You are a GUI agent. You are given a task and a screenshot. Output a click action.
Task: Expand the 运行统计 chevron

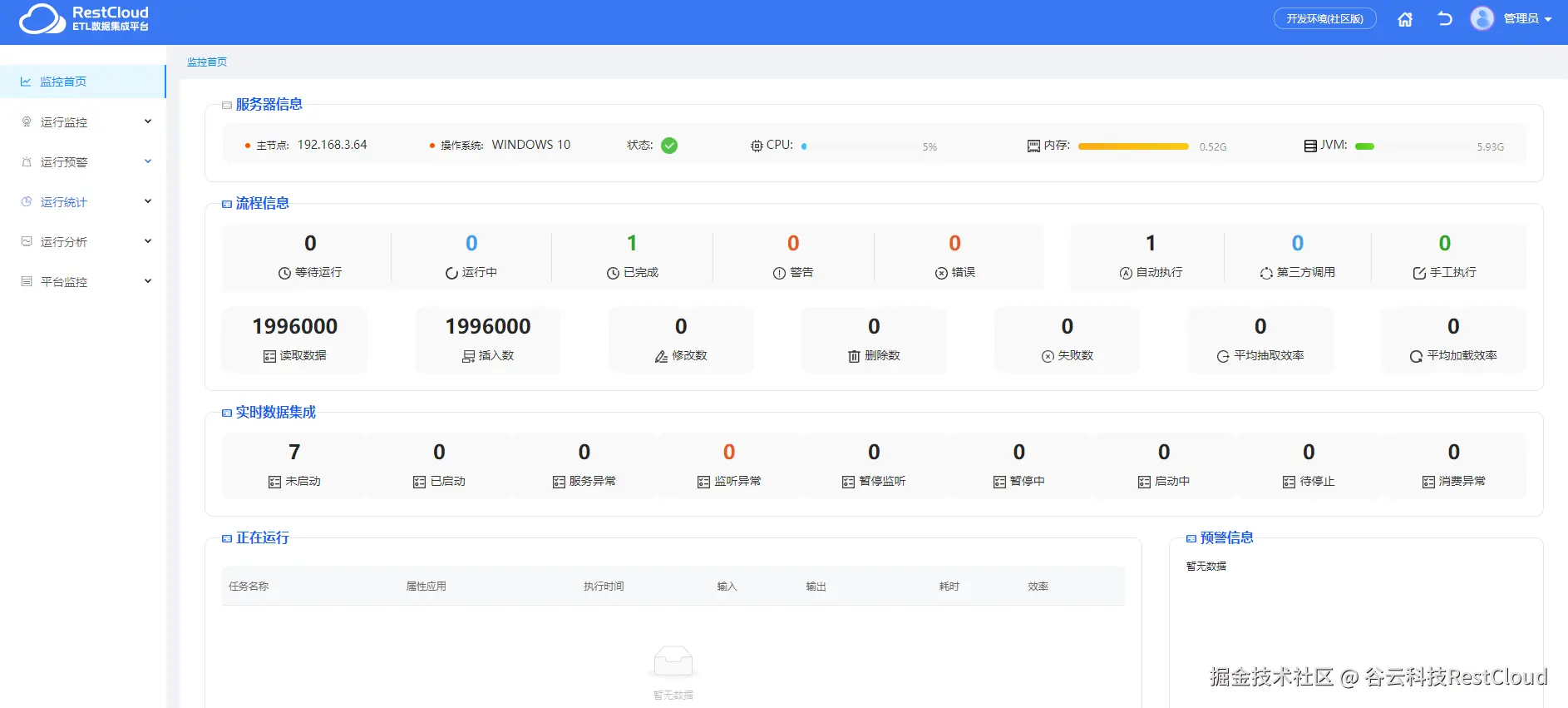[x=148, y=201]
